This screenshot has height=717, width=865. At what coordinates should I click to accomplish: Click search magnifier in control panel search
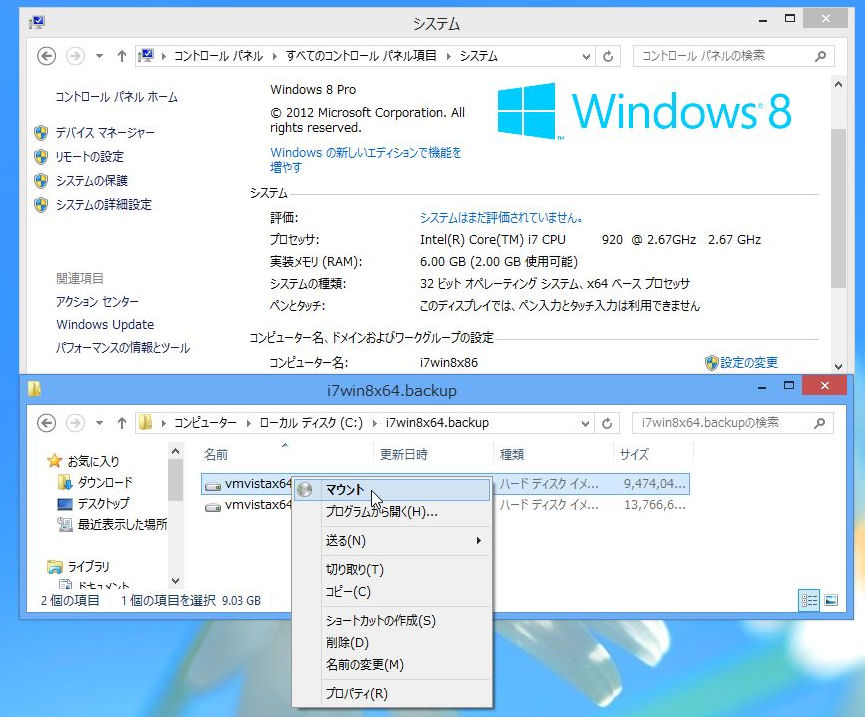coord(820,56)
